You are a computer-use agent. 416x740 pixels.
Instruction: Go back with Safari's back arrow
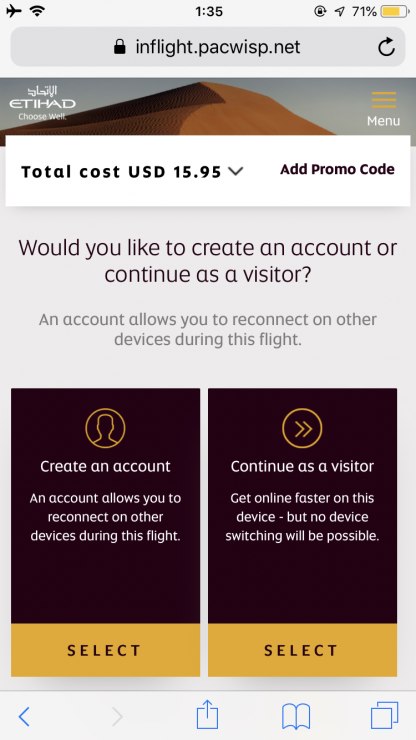24,717
